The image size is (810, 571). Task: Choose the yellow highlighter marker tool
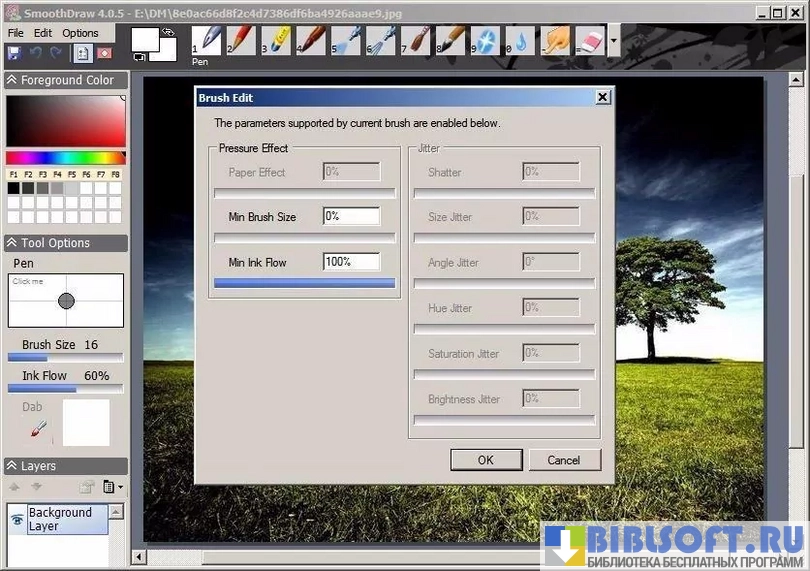pos(276,40)
